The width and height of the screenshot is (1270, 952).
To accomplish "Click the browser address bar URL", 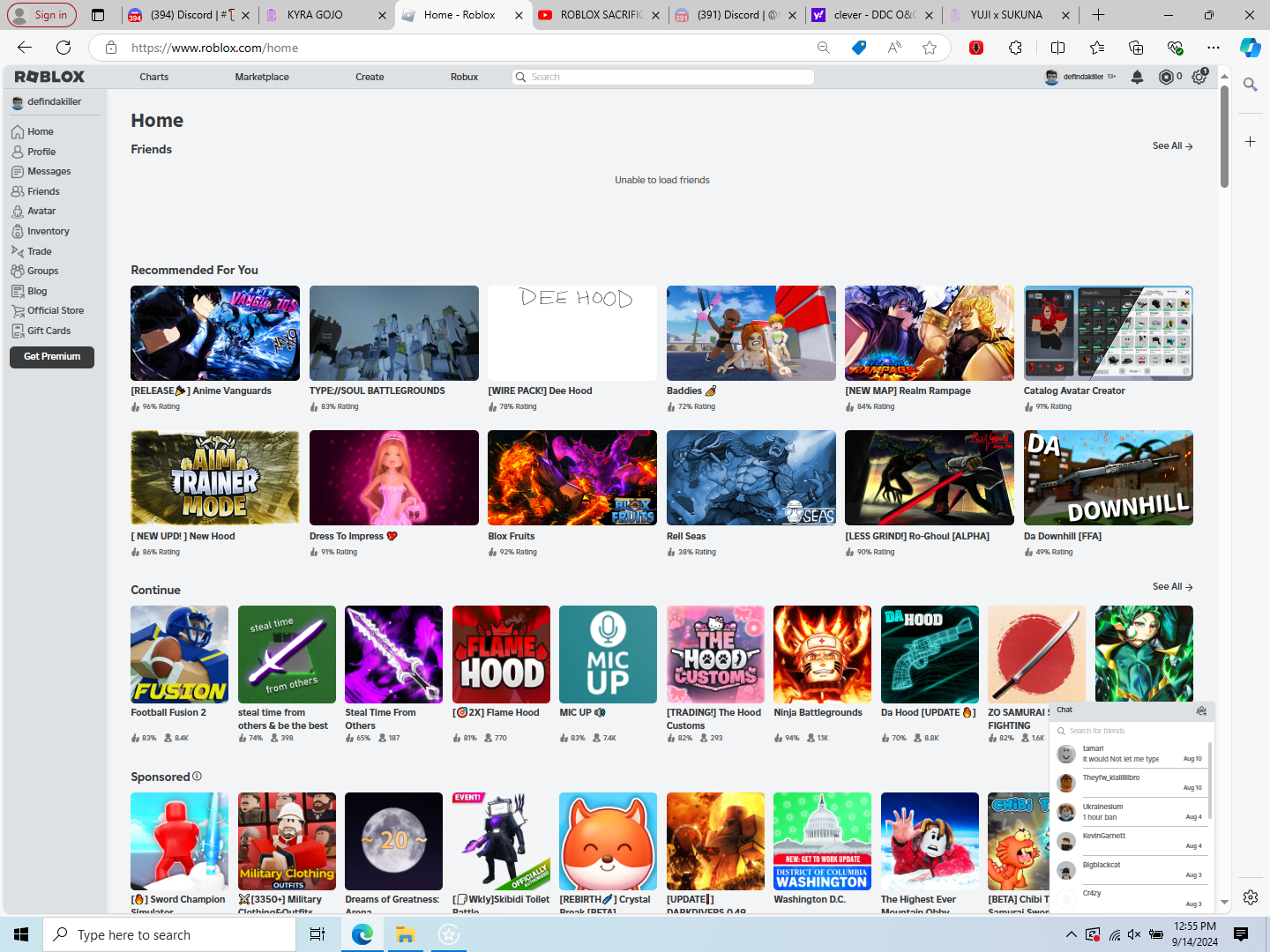I will click(215, 48).
